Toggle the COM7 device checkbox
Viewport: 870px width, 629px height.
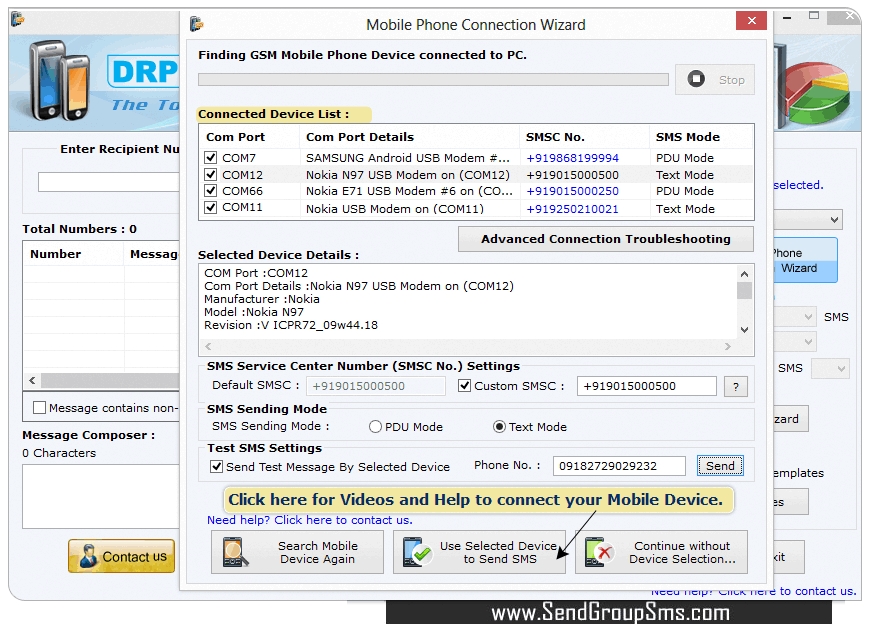[x=210, y=158]
